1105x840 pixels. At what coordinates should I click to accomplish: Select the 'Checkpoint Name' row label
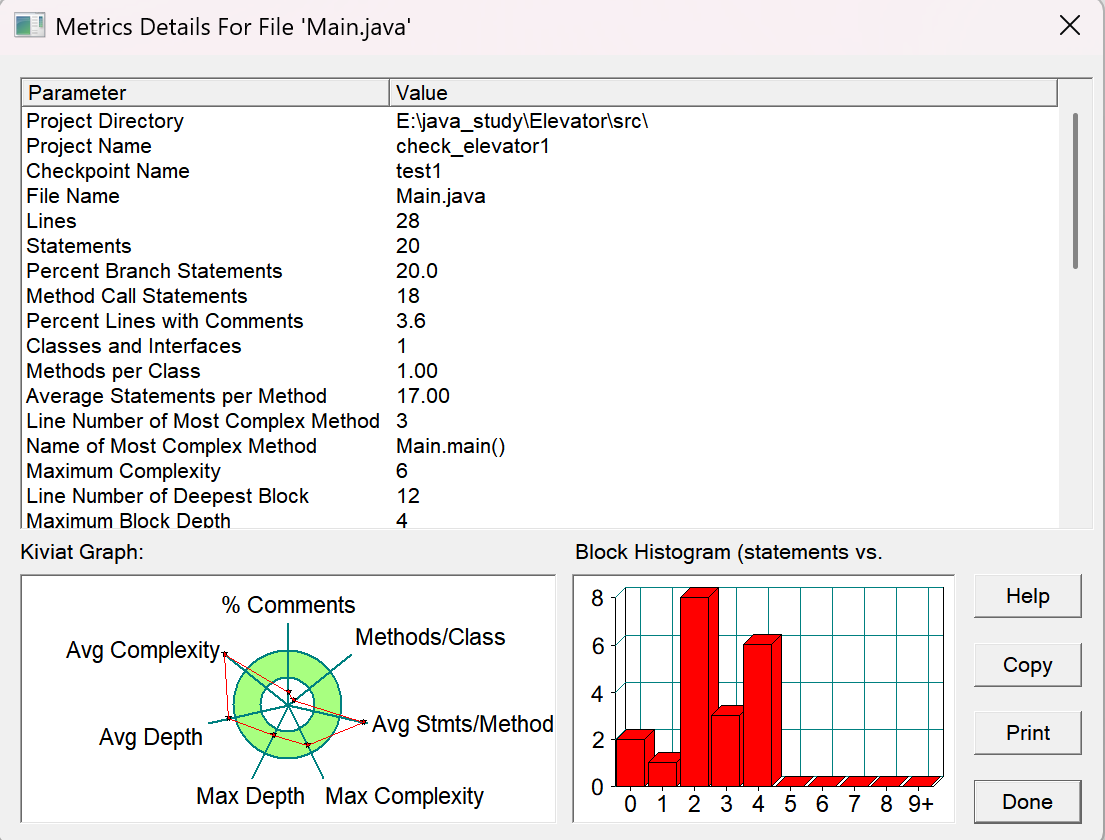(108, 171)
